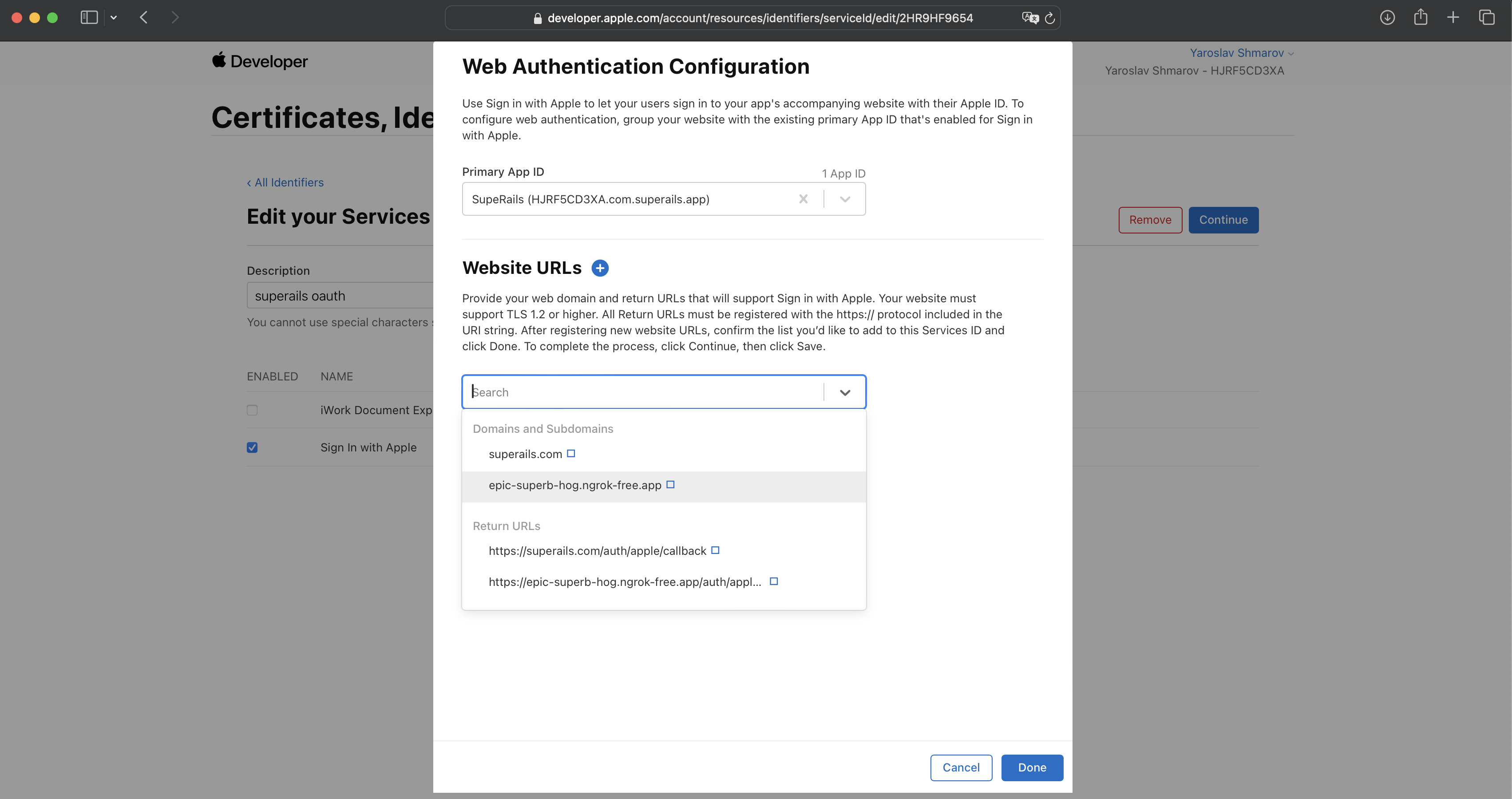Click the 'Sign In with Apple' row name
The width and height of the screenshot is (1512, 799).
(368, 448)
